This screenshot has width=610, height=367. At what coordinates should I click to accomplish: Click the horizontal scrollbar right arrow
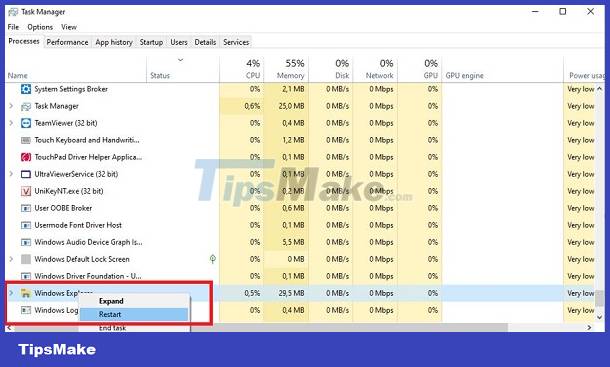point(589,328)
